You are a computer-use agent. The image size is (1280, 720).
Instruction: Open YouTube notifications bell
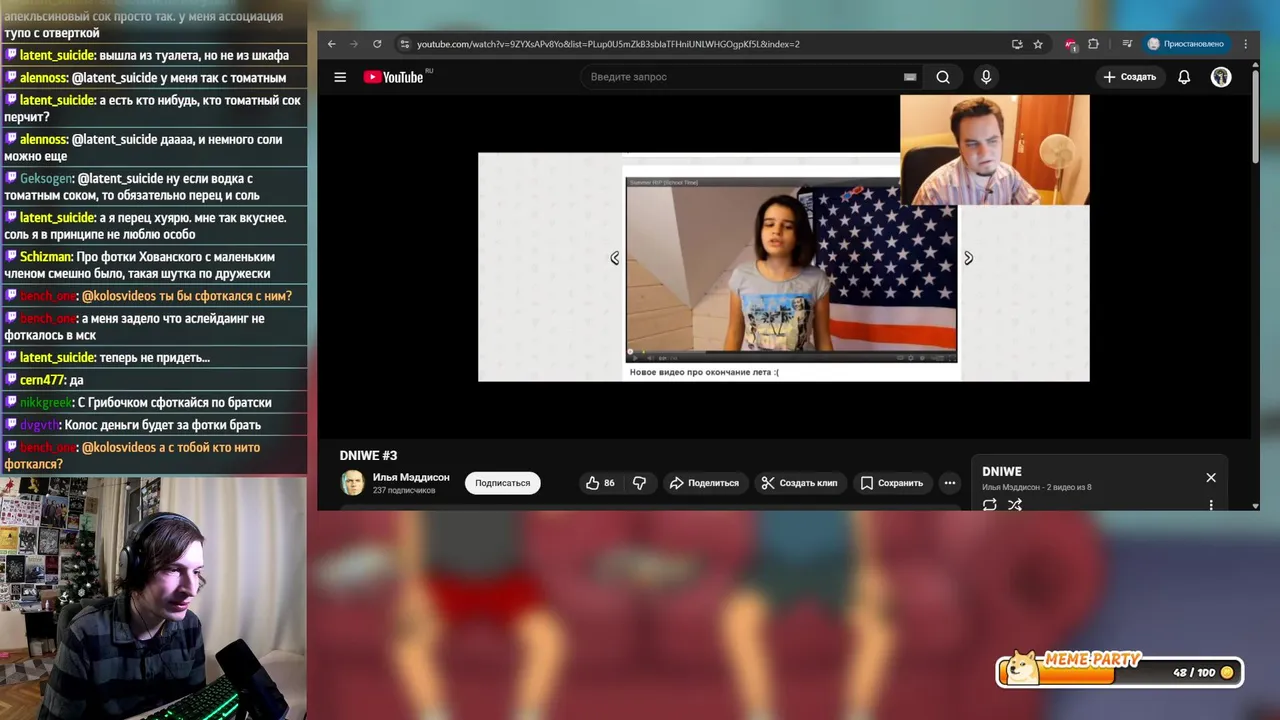(x=1184, y=77)
